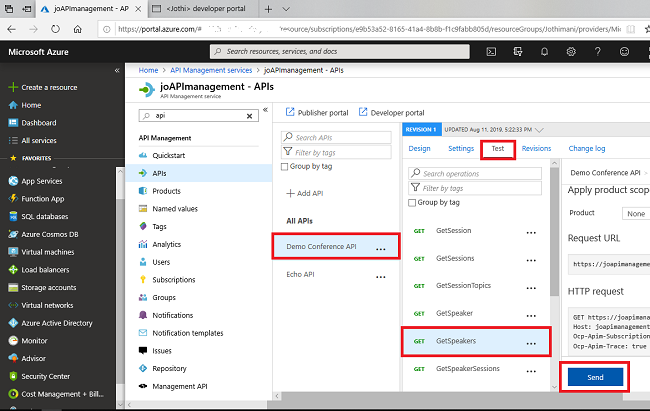This screenshot has width=650, height=411.
Task: Open App Services in favorites
Action: (41, 181)
